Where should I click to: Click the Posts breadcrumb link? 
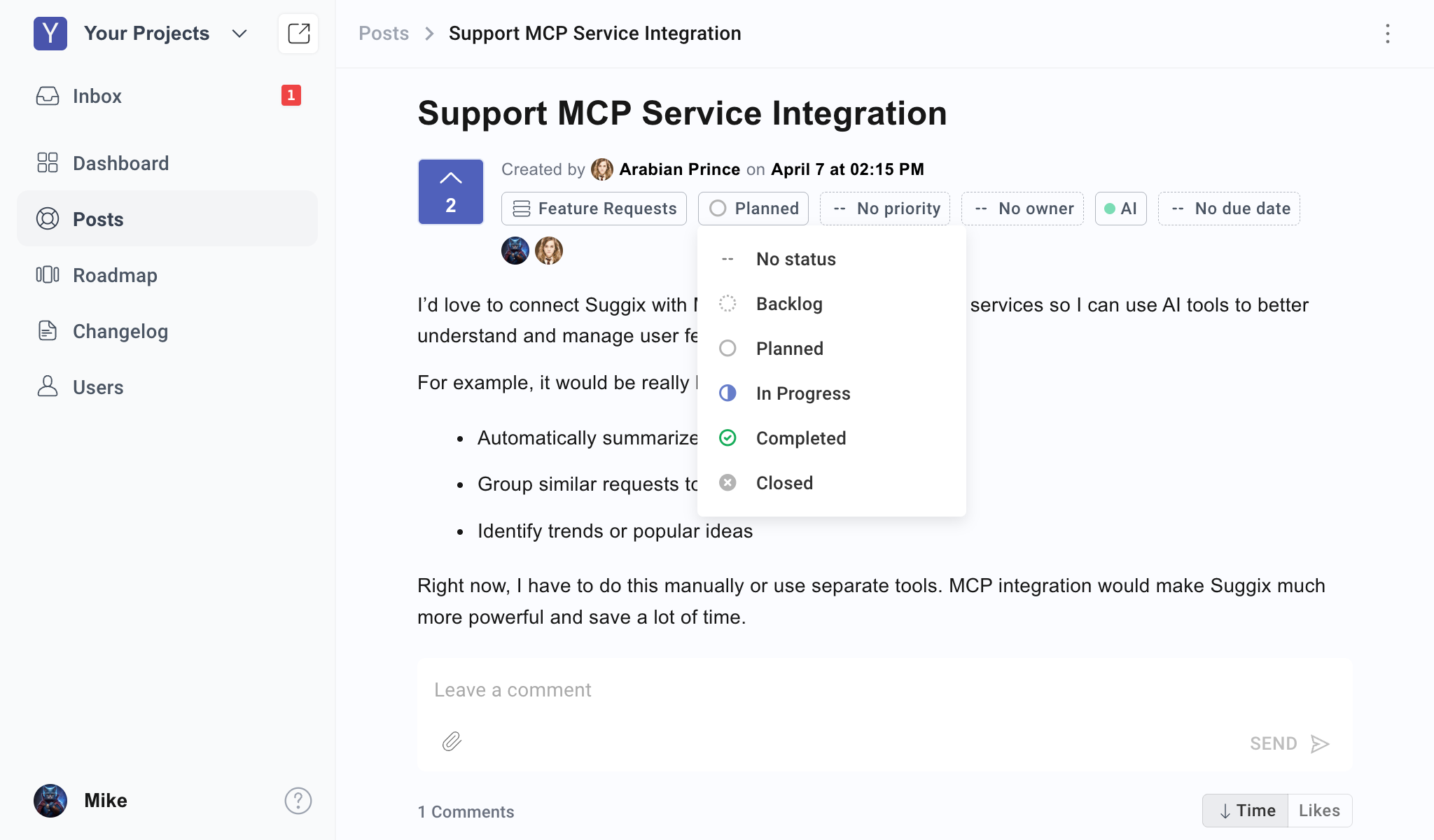tap(383, 34)
